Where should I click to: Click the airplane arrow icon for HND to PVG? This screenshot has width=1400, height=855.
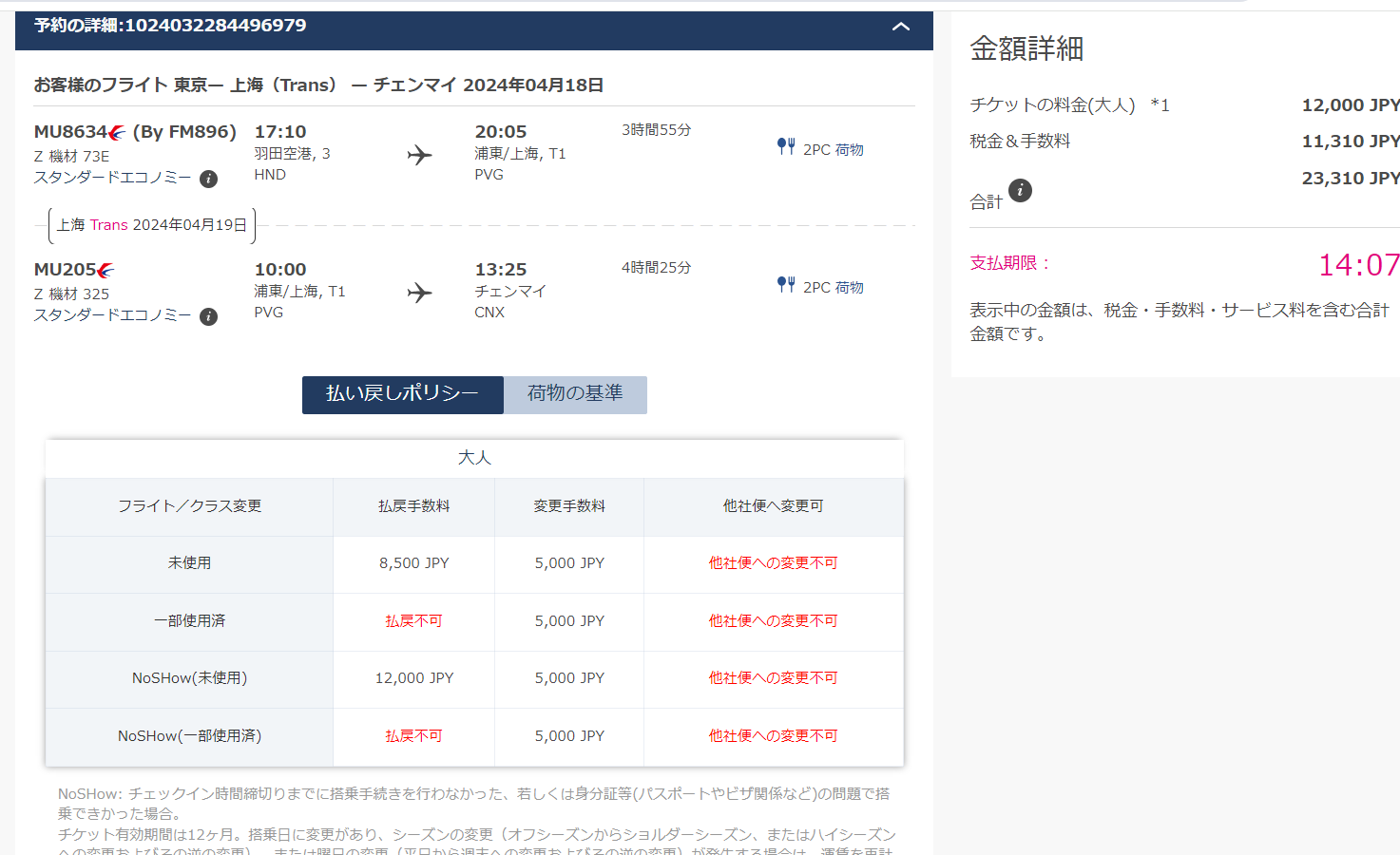click(x=419, y=155)
